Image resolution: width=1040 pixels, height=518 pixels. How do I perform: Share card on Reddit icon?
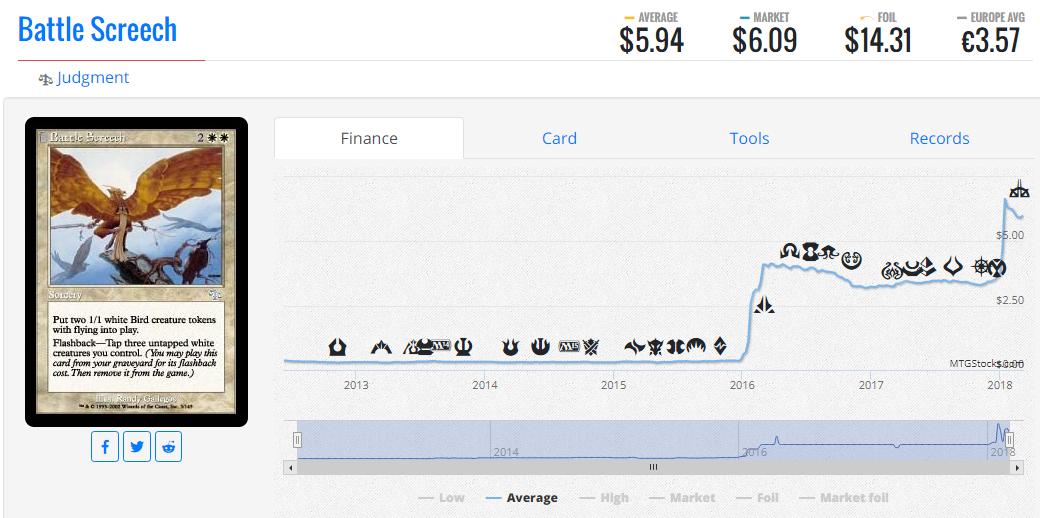click(168, 446)
